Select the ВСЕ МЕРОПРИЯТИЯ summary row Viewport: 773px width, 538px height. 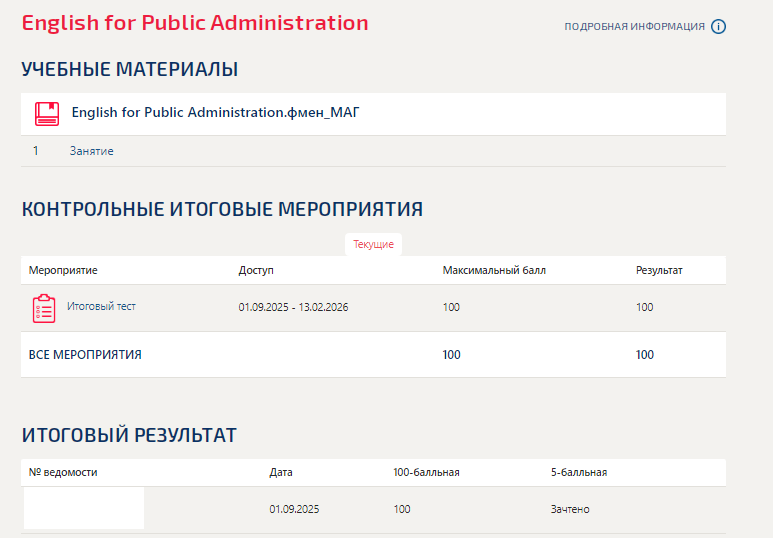click(85, 355)
